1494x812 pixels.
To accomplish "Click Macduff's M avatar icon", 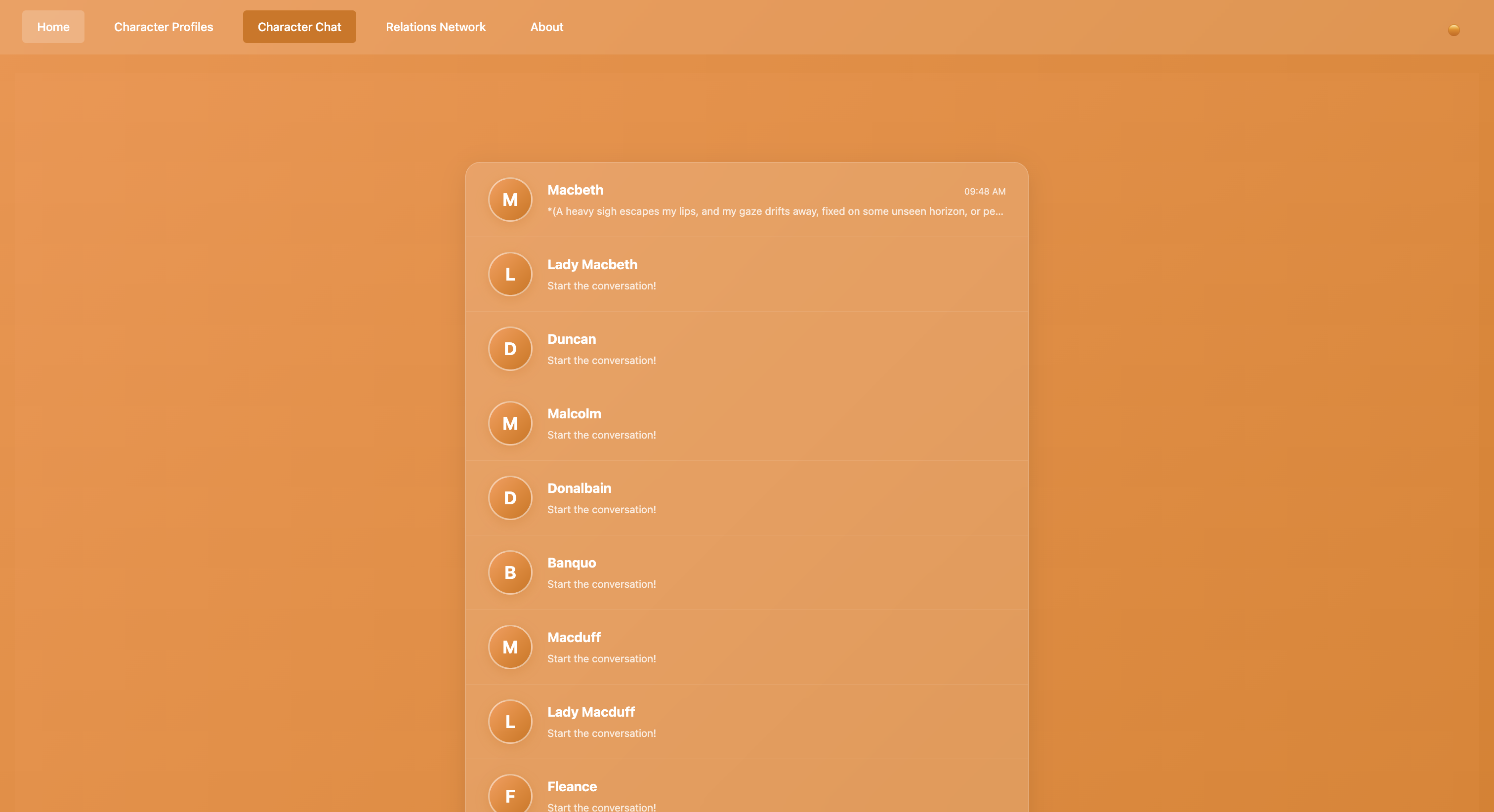I will coord(510,647).
